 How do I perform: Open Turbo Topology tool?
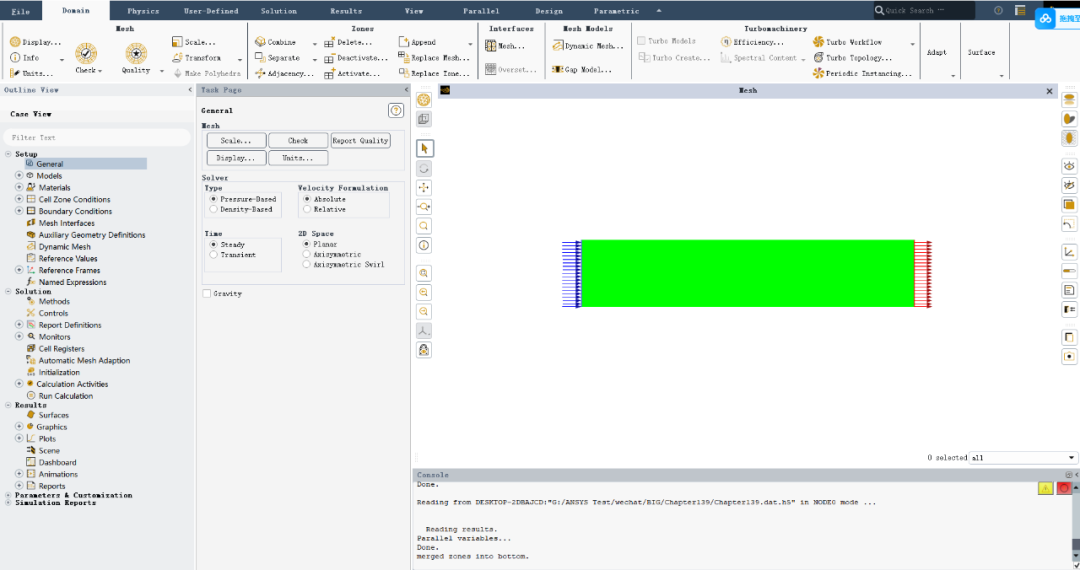point(853,58)
